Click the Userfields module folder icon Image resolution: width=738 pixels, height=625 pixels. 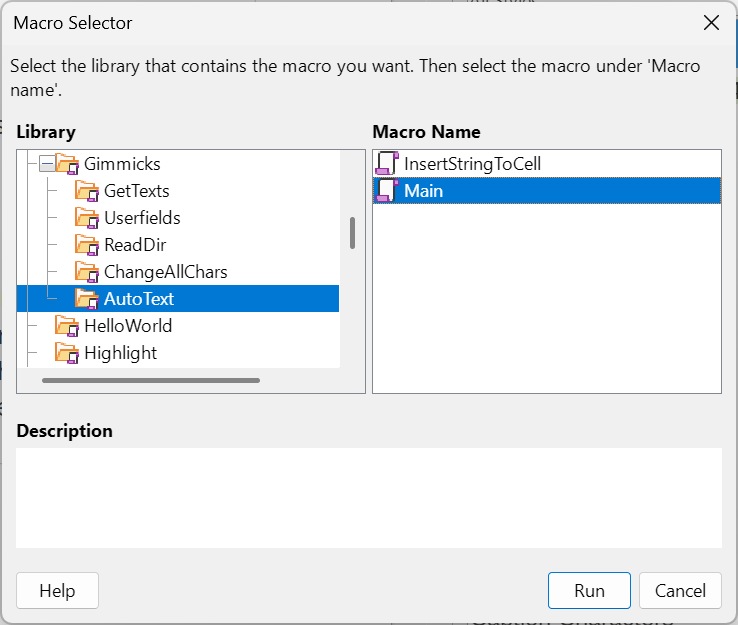(x=87, y=218)
